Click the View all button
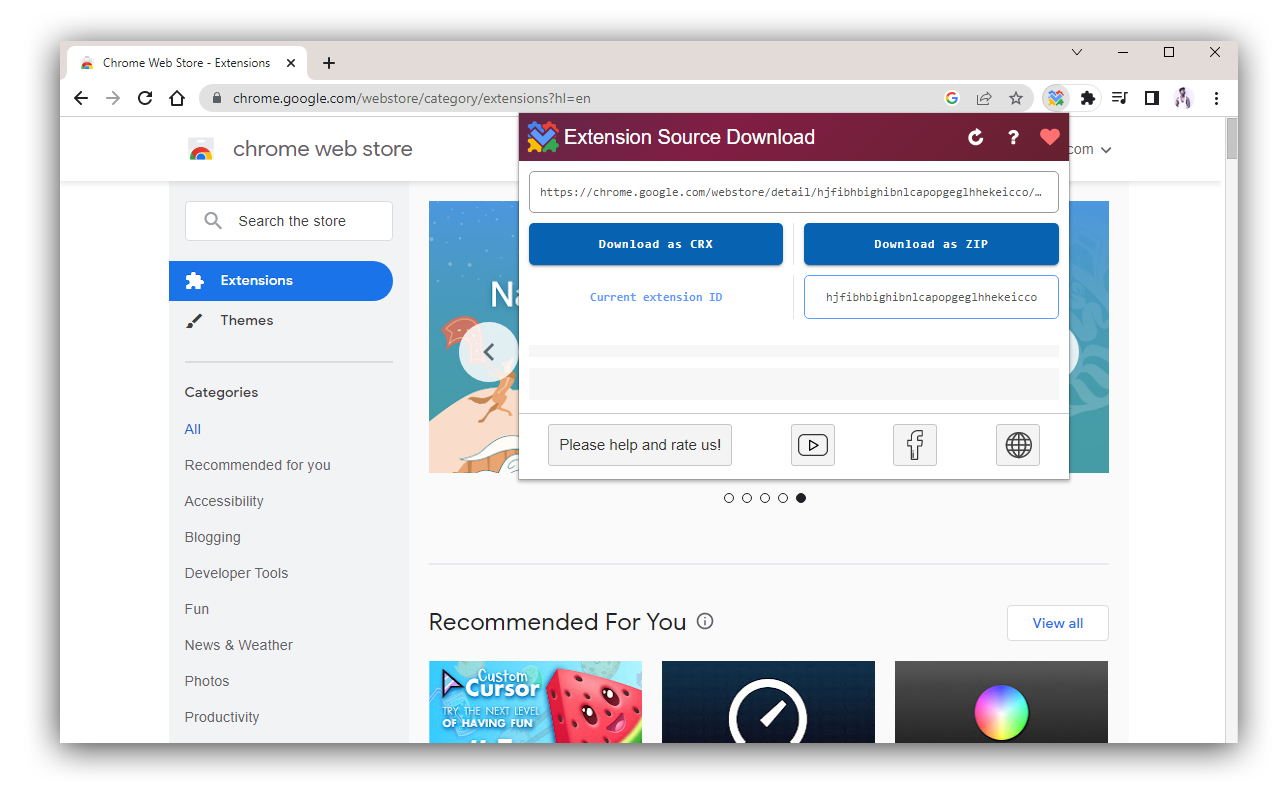The image size is (1280, 800). (x=1058, y=623)
